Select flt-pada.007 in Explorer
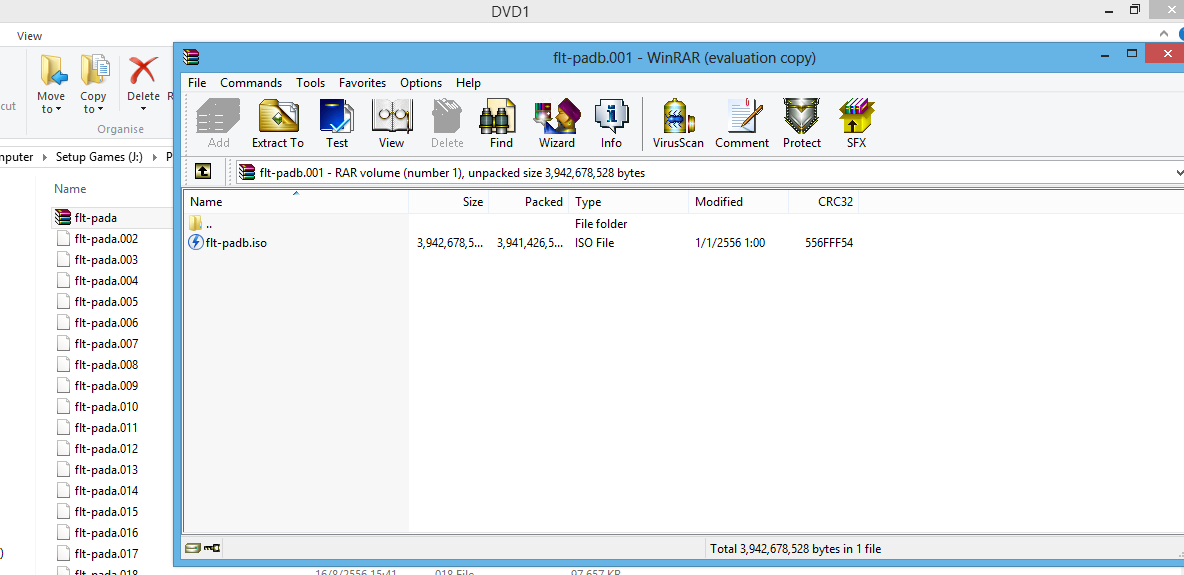Image resolution: width=1184 pixels, height=575 pixels. click(x=97, y=344)
